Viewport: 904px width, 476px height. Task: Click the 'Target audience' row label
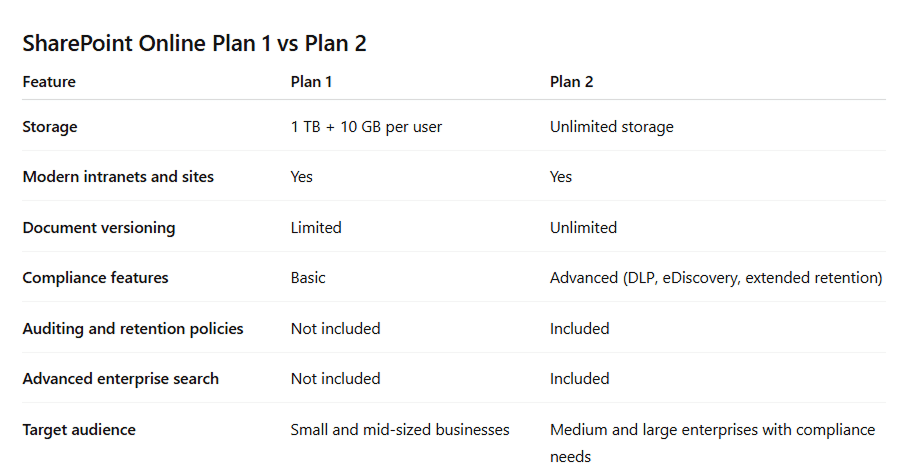tap(79, 430)
